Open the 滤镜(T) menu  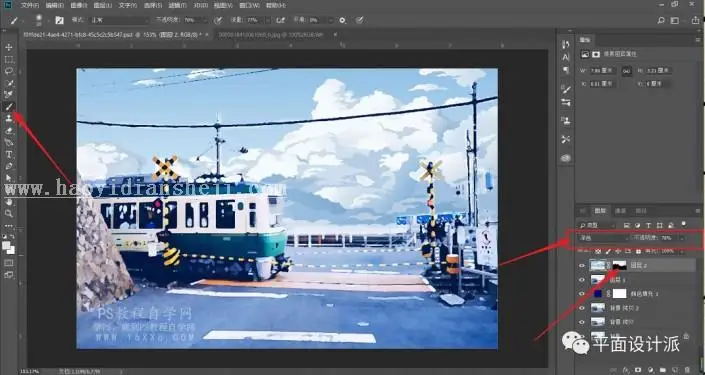tap(177, 5)
